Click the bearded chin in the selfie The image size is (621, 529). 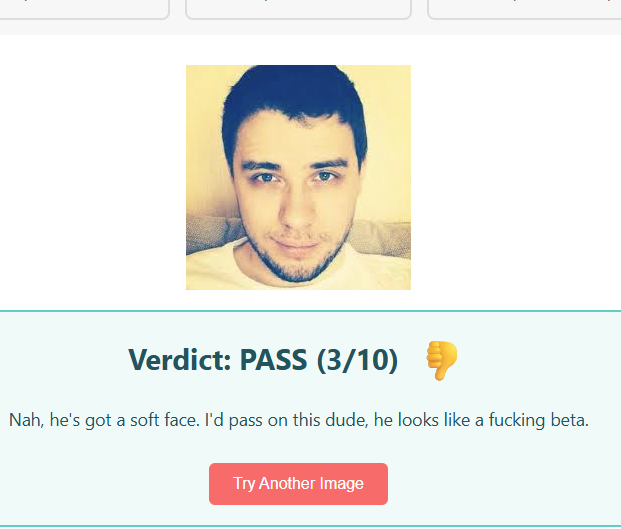tap(297, 267)
